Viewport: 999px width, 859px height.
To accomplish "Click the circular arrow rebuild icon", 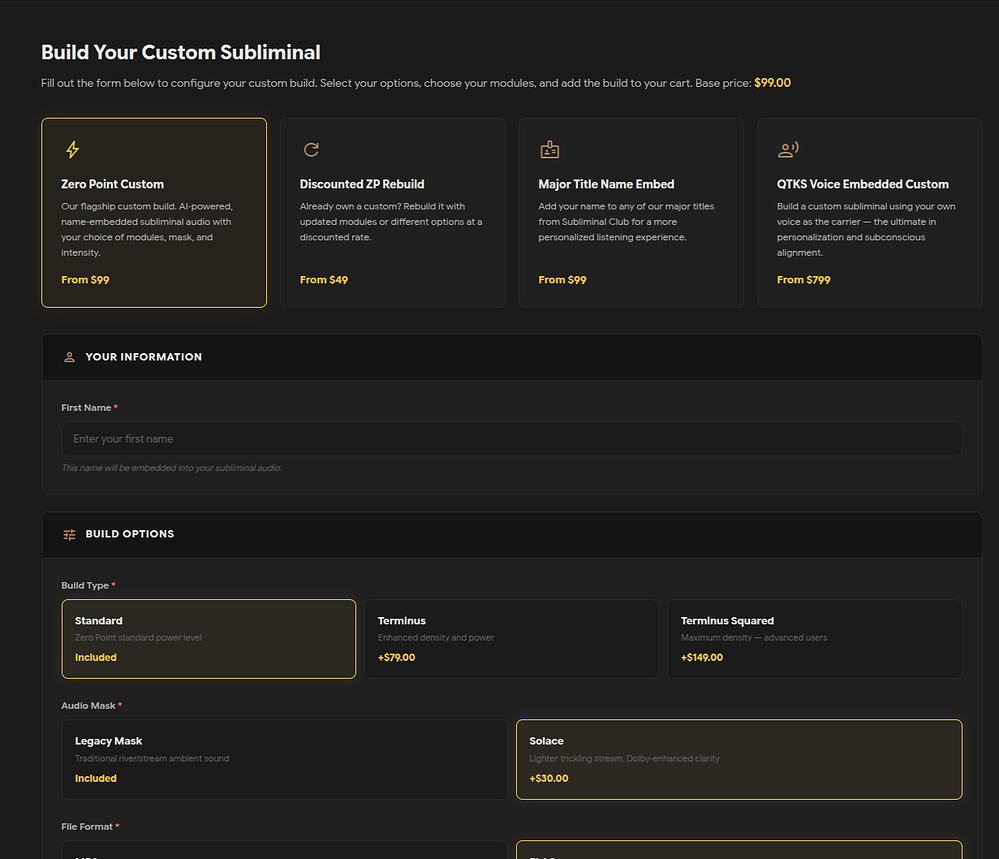I will 311,150.
